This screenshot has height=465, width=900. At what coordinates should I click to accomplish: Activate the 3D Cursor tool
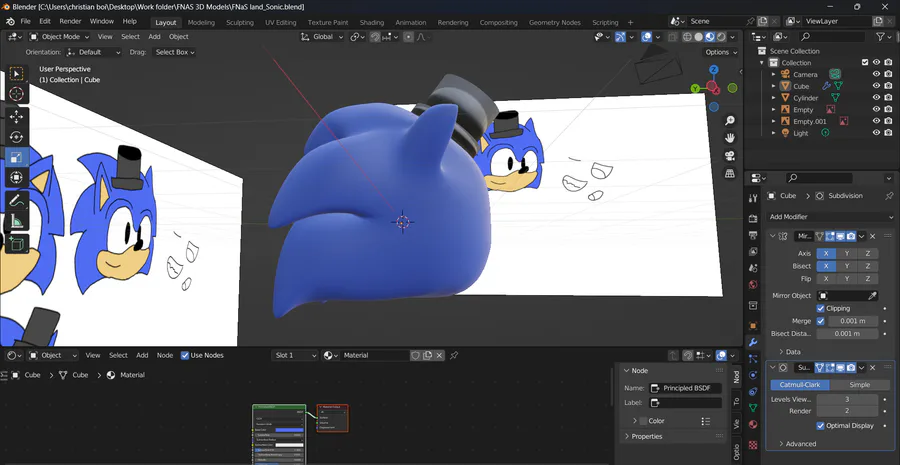[x=16, y=94]
